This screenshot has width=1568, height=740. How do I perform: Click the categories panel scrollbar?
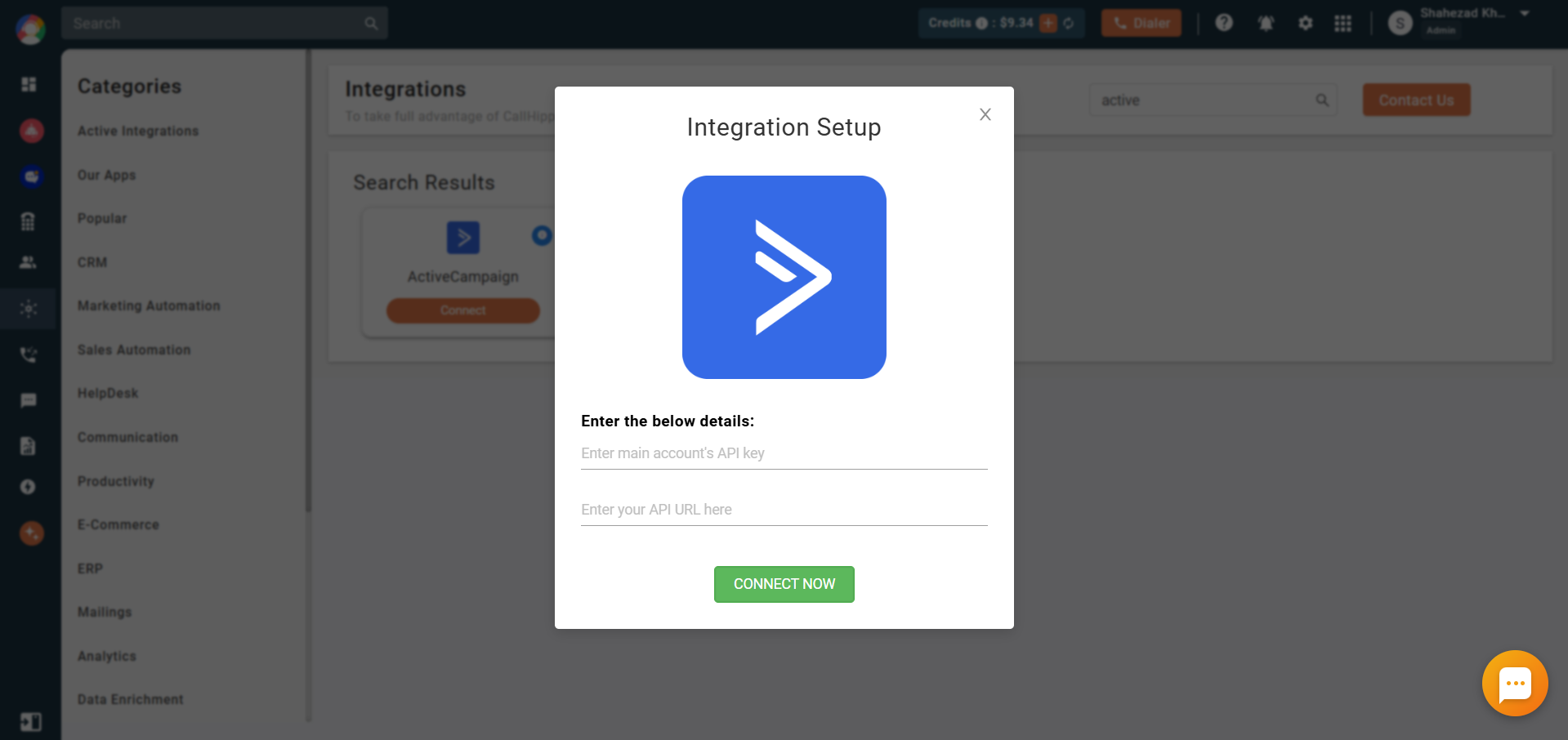click(308, 280)
